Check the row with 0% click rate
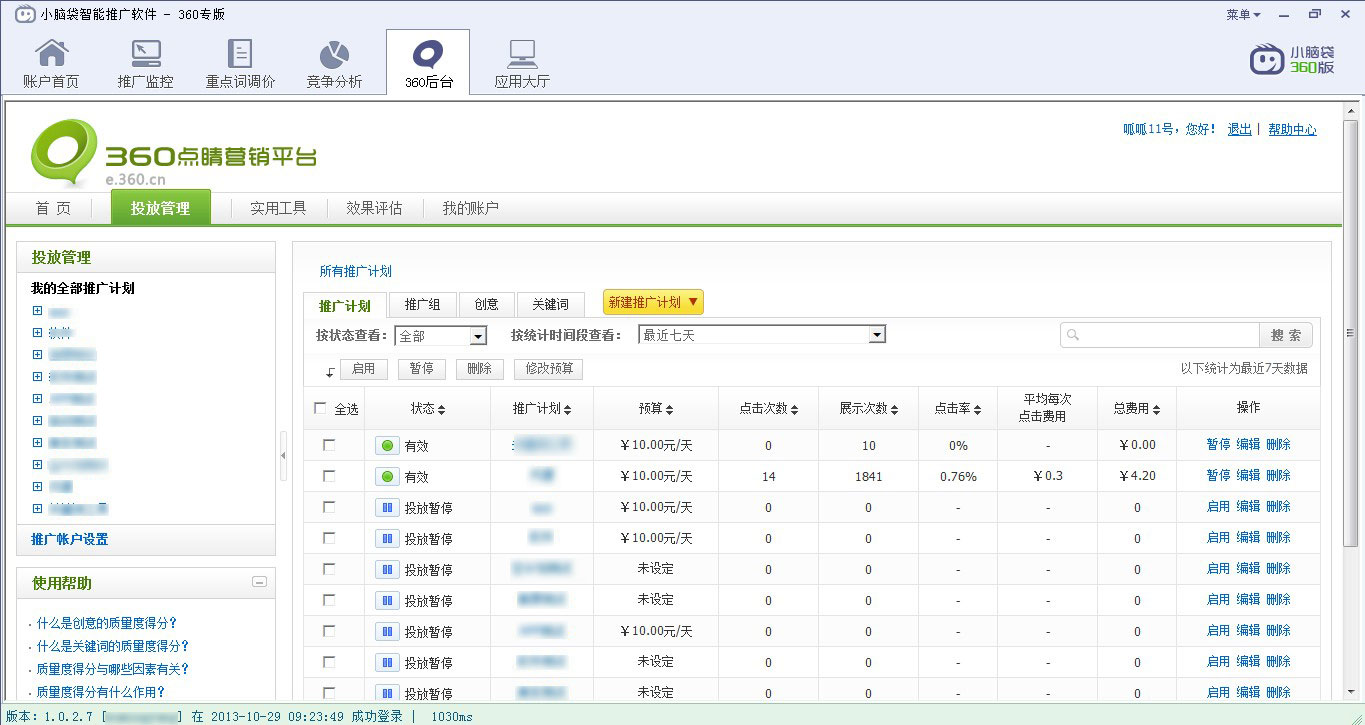 tap(329, 446)
